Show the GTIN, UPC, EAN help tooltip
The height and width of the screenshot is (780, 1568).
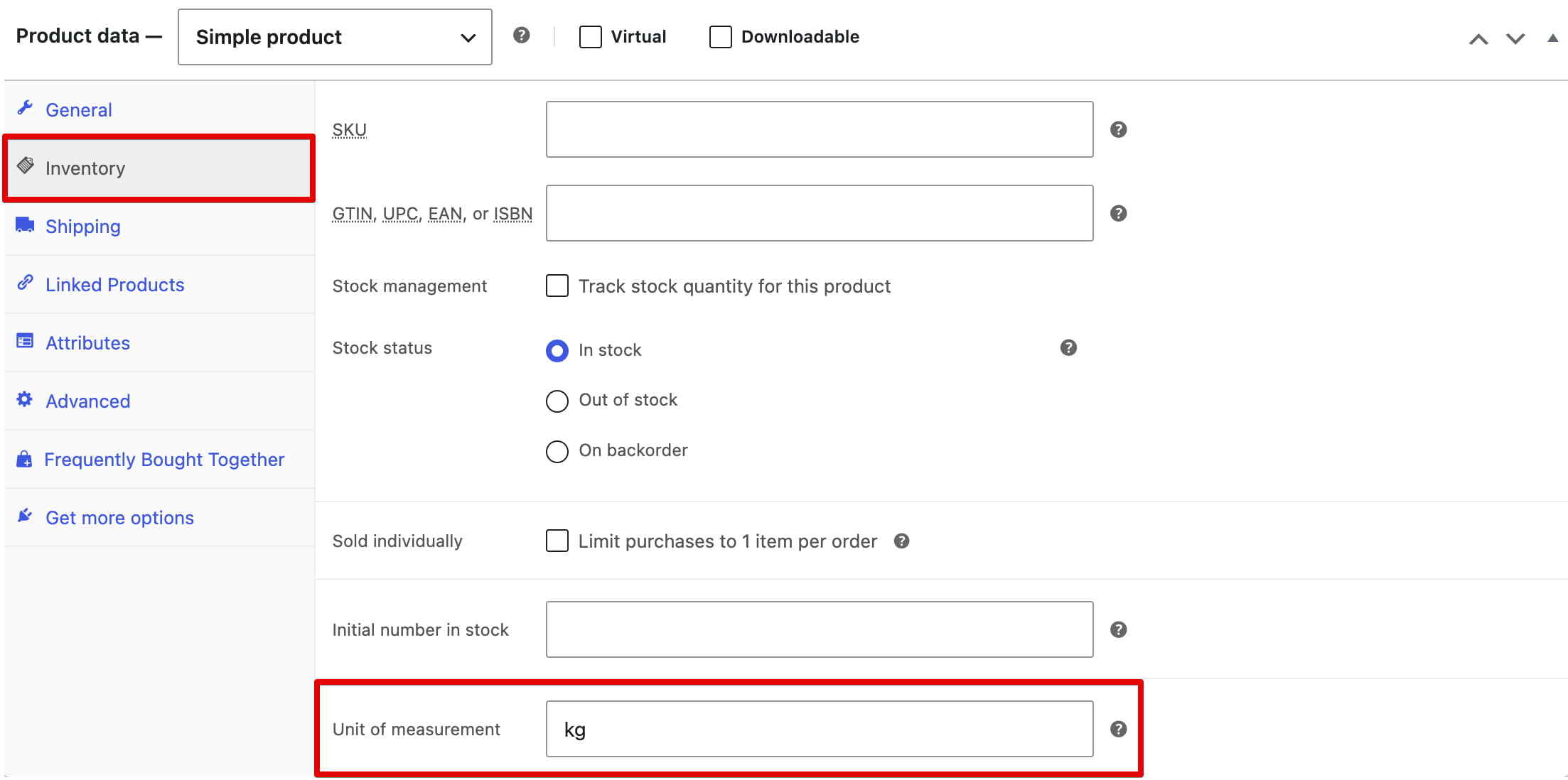(x=1119, y=213)
